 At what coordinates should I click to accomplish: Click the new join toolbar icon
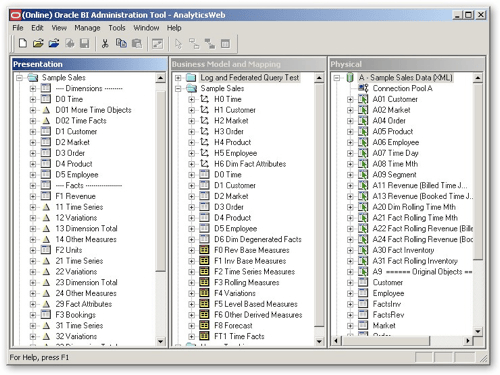tap(210, 44)
